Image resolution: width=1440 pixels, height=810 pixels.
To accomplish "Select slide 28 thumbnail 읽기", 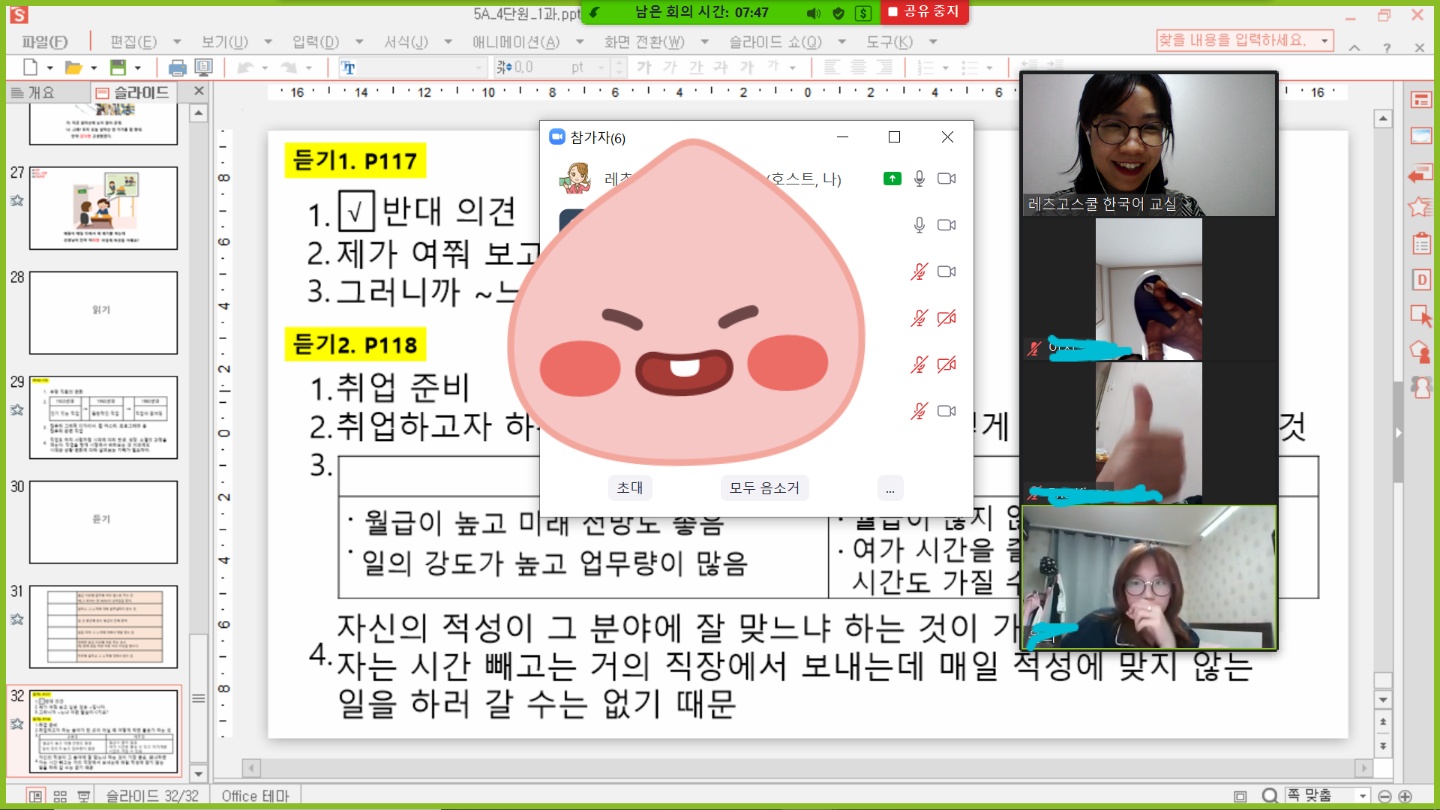I will click(103, 313).
